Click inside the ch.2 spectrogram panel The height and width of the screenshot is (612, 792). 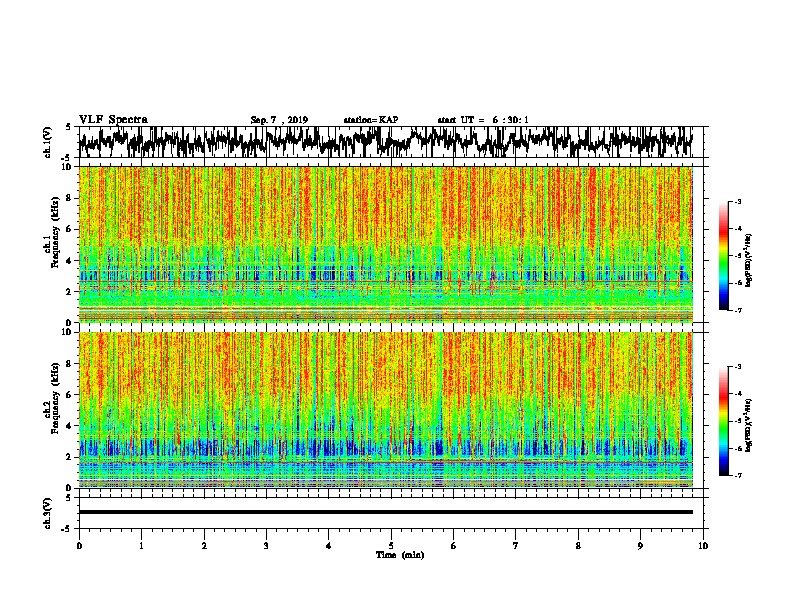[x=386, y=410]
